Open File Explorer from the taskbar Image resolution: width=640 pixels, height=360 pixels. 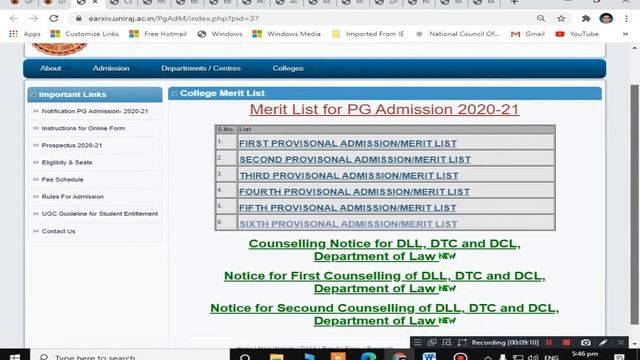(277, 356)
